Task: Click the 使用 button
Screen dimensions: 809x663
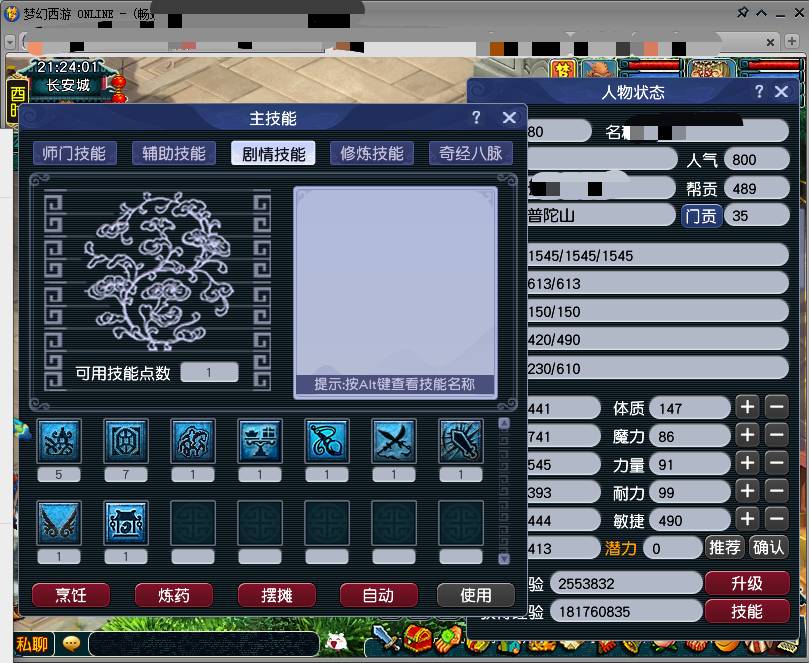Action: pyautogui.click(x=476, y=595)
